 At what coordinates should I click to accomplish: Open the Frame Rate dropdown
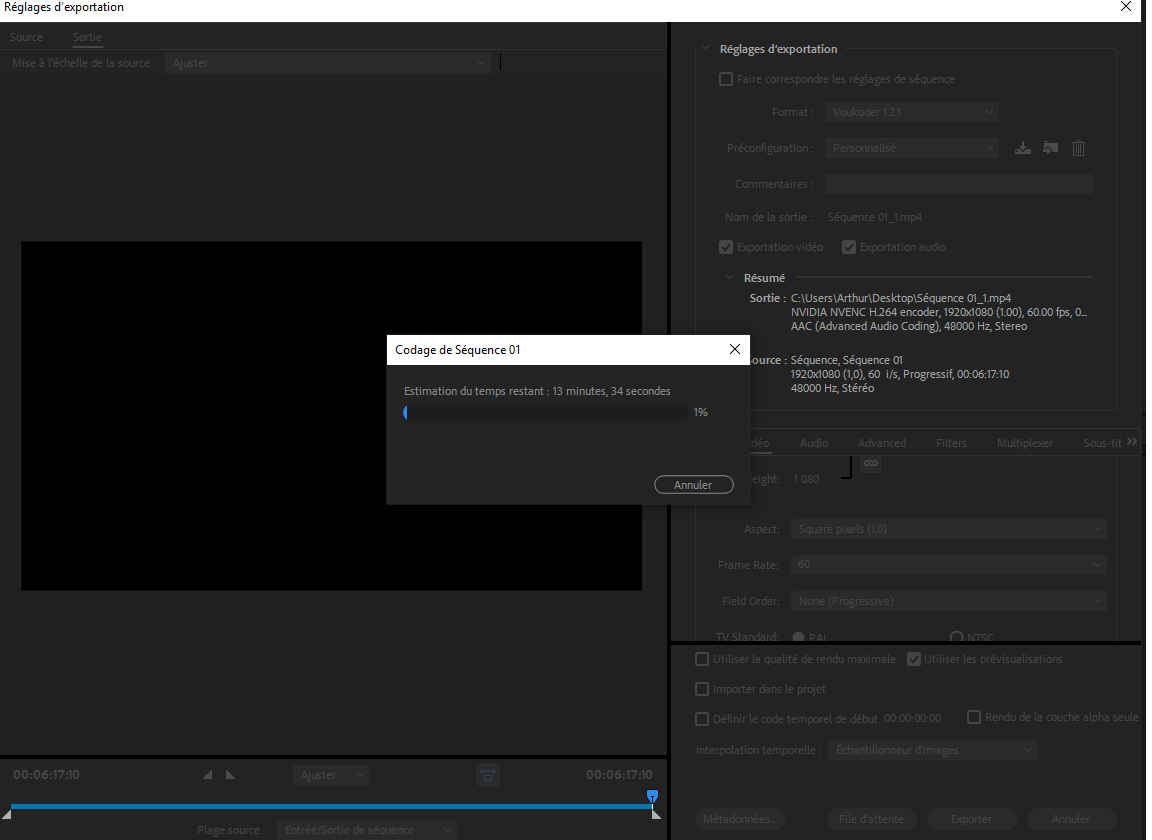coord(948,565)
